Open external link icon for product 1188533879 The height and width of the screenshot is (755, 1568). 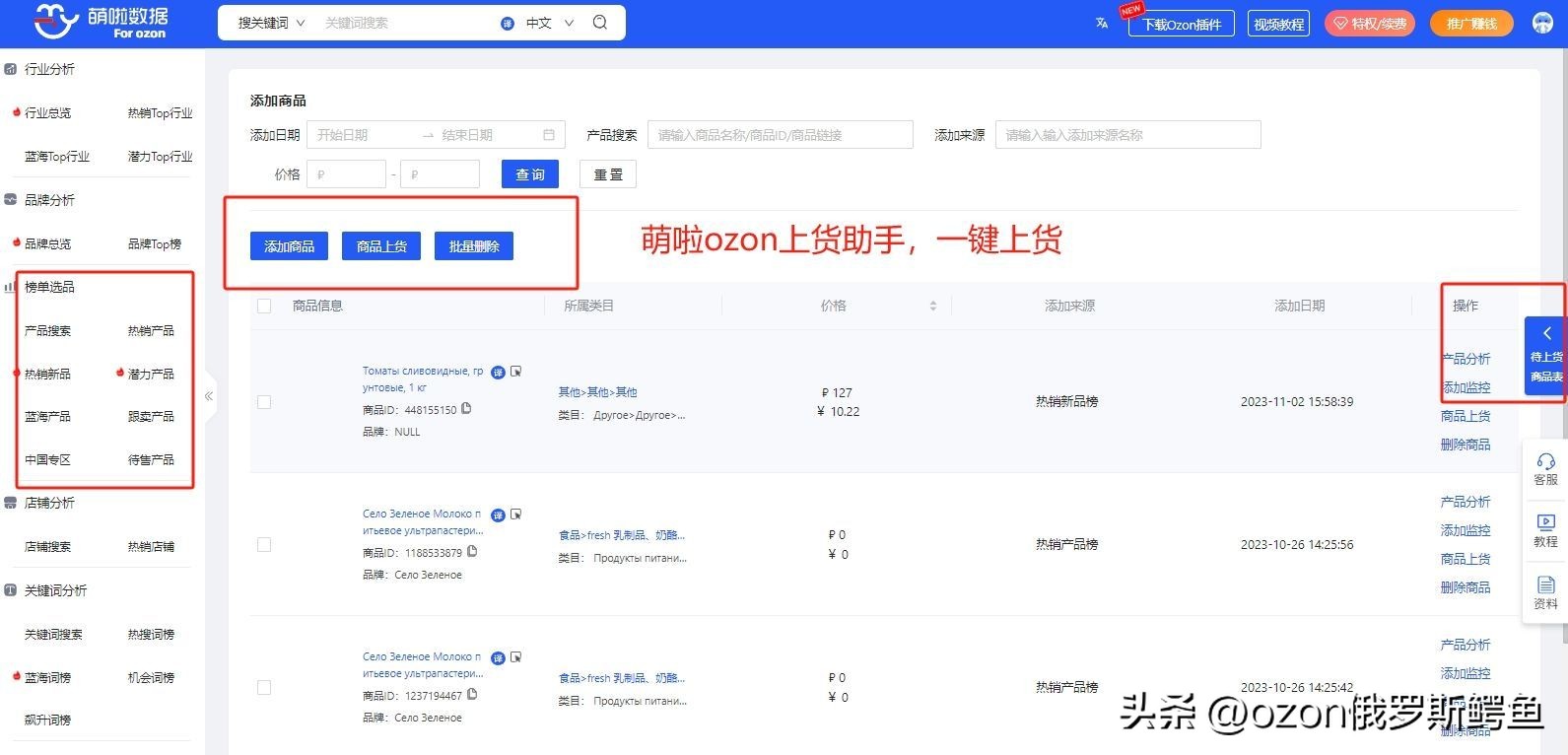click(515, 515)
